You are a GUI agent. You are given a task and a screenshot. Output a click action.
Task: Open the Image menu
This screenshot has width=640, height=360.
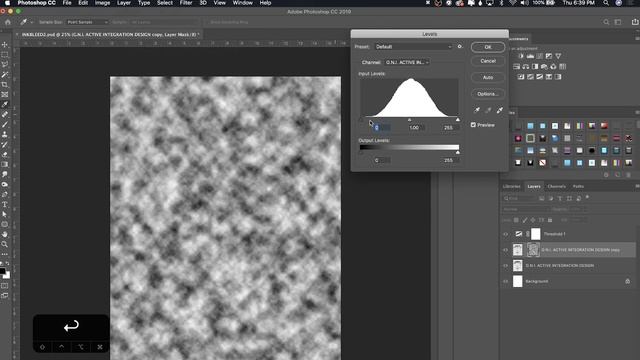102,3
